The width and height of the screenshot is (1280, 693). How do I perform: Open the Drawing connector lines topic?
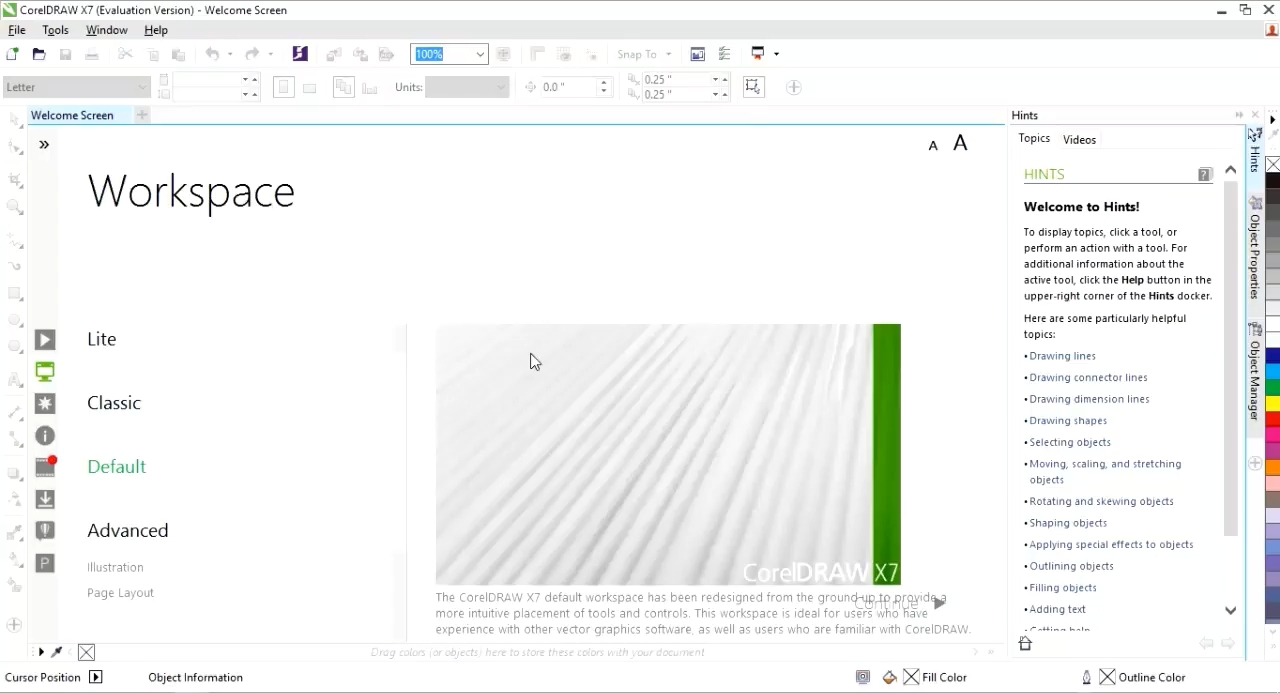coord(1088,377)
